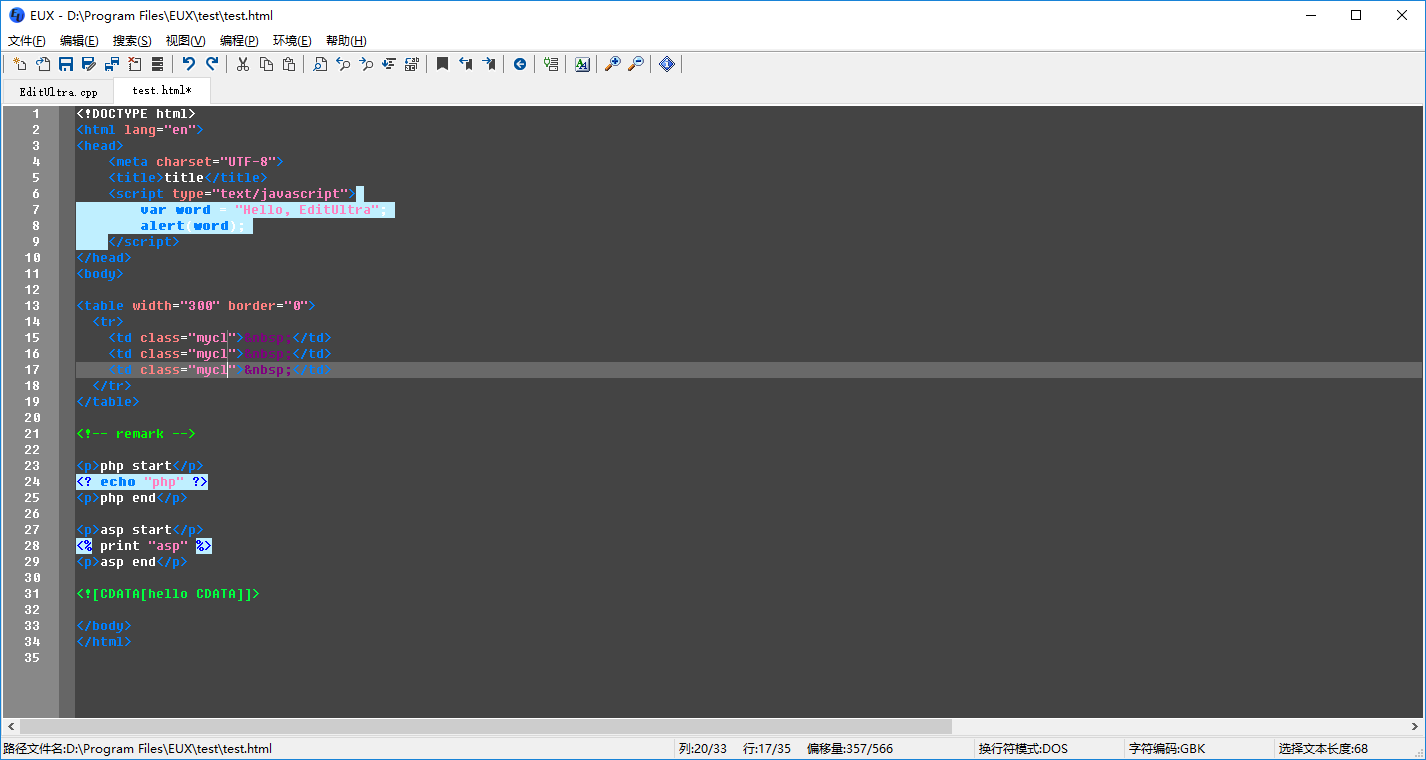This screenshot has width=1426, height=760.
Task: Click the Copy icon
Action: point(266,64)
